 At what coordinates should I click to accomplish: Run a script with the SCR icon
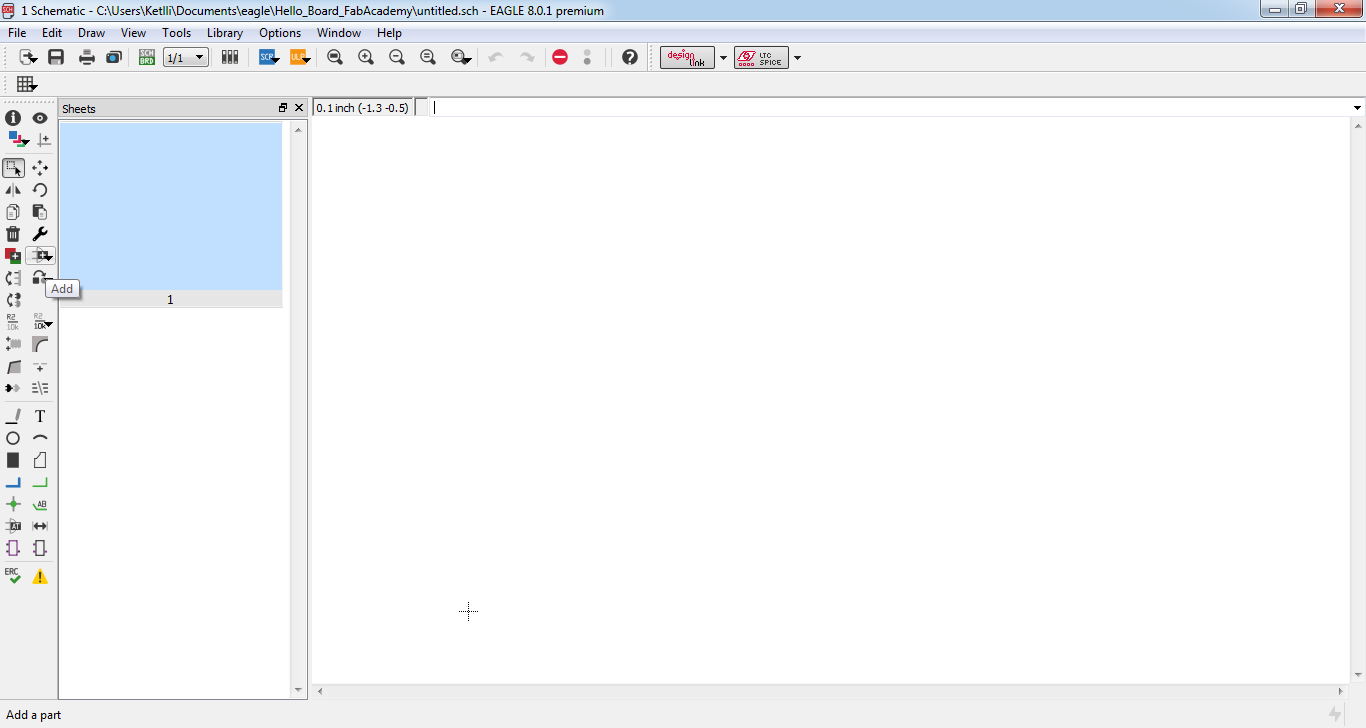[269, 57]
